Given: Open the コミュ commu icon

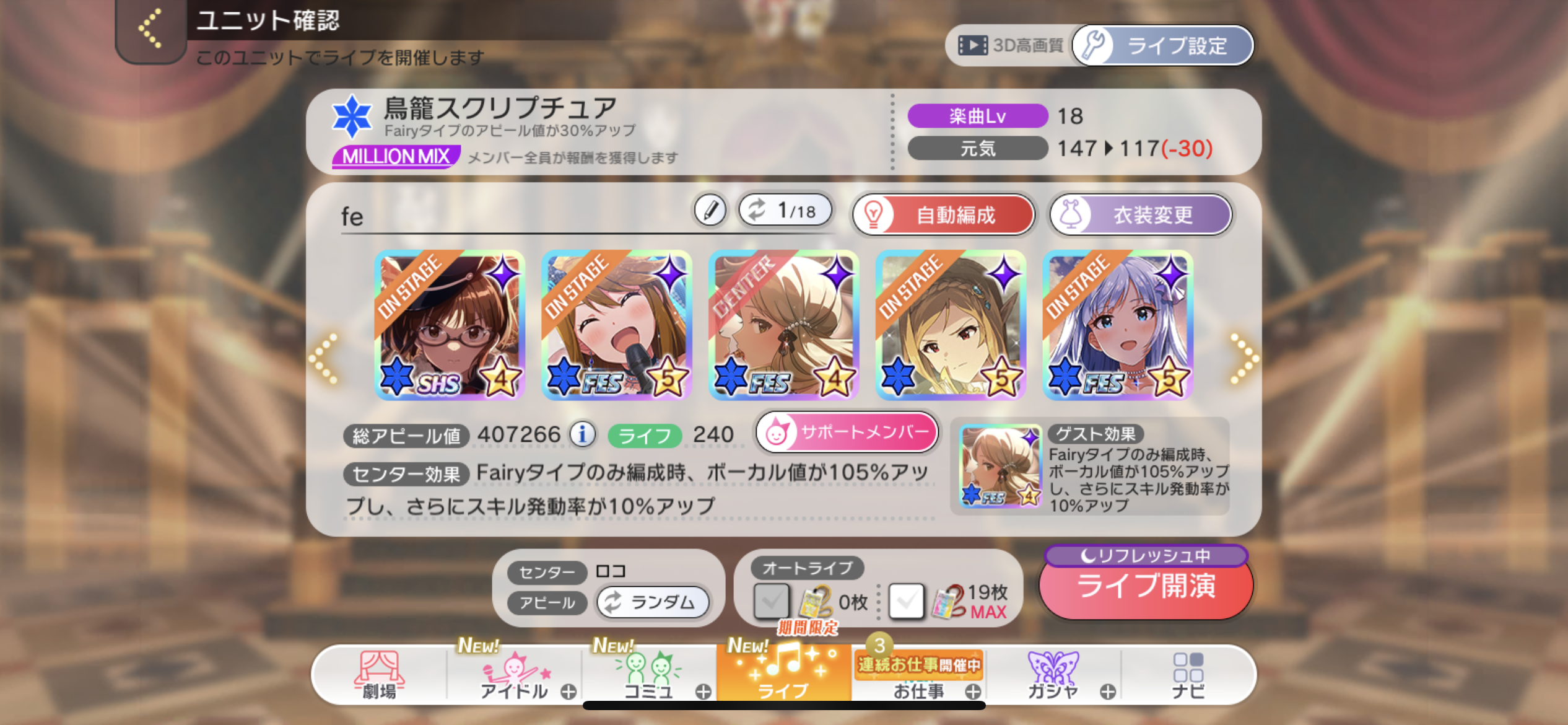Looking at the screenshot, I should pyautogui.click(x=648, y=675).
